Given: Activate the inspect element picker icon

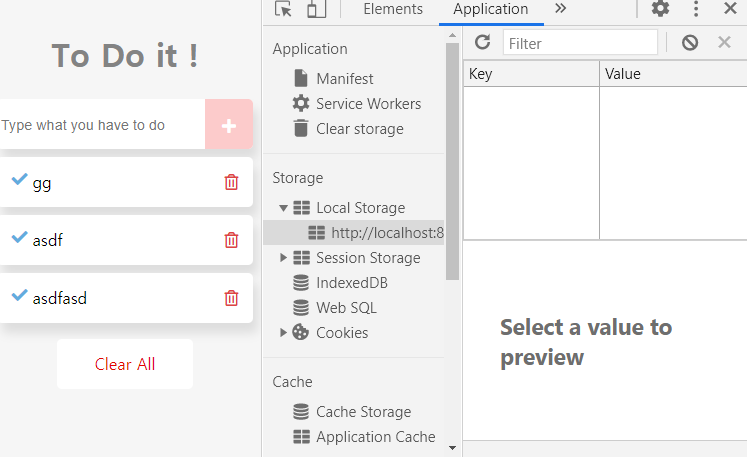Looking at the screenshot, I should click(283, 9).
